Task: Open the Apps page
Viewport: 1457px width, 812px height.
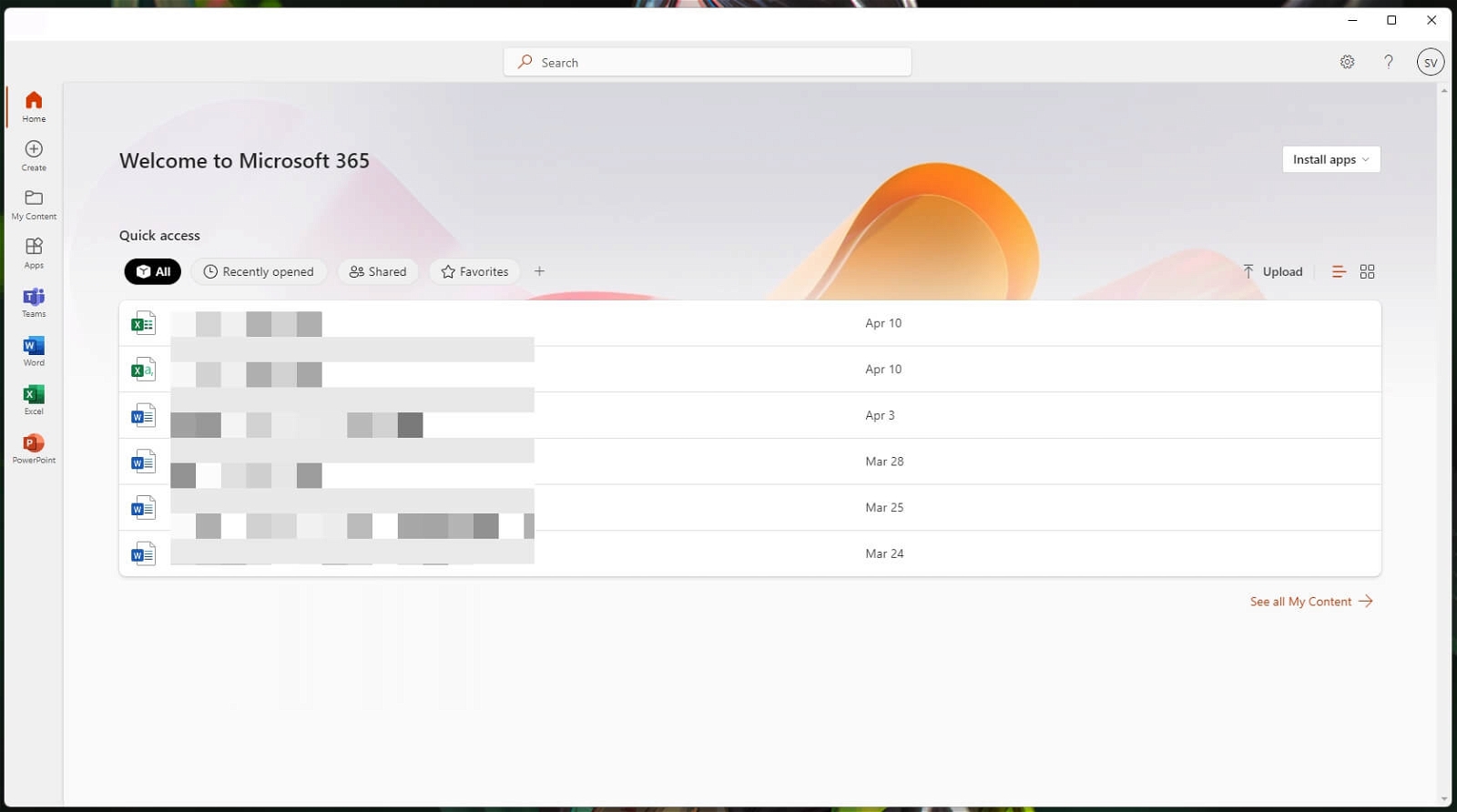Action: tap(34, 253)
